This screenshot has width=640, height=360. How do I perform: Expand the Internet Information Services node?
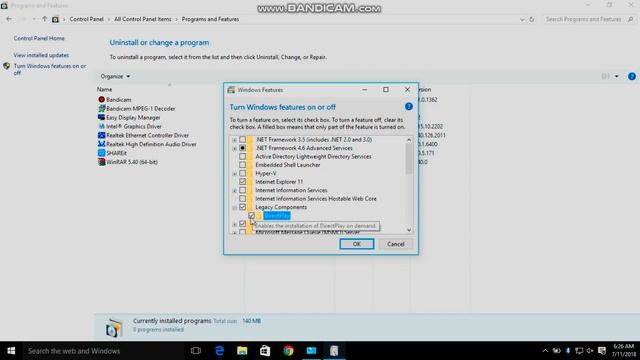[x=235, y=191]
